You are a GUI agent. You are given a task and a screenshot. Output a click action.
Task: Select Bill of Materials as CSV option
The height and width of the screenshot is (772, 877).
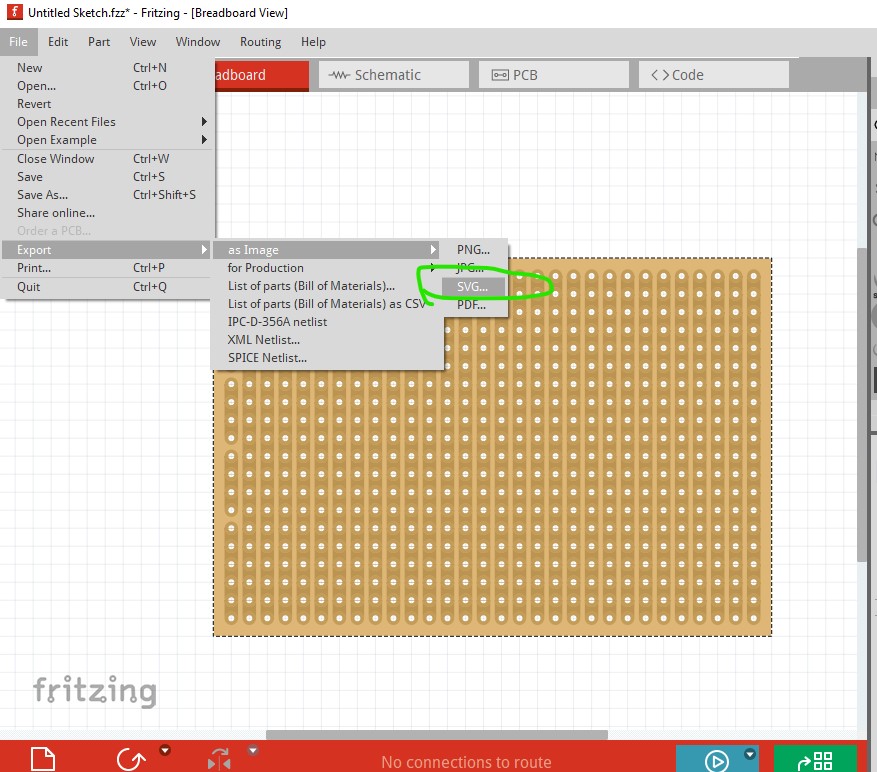327,303
